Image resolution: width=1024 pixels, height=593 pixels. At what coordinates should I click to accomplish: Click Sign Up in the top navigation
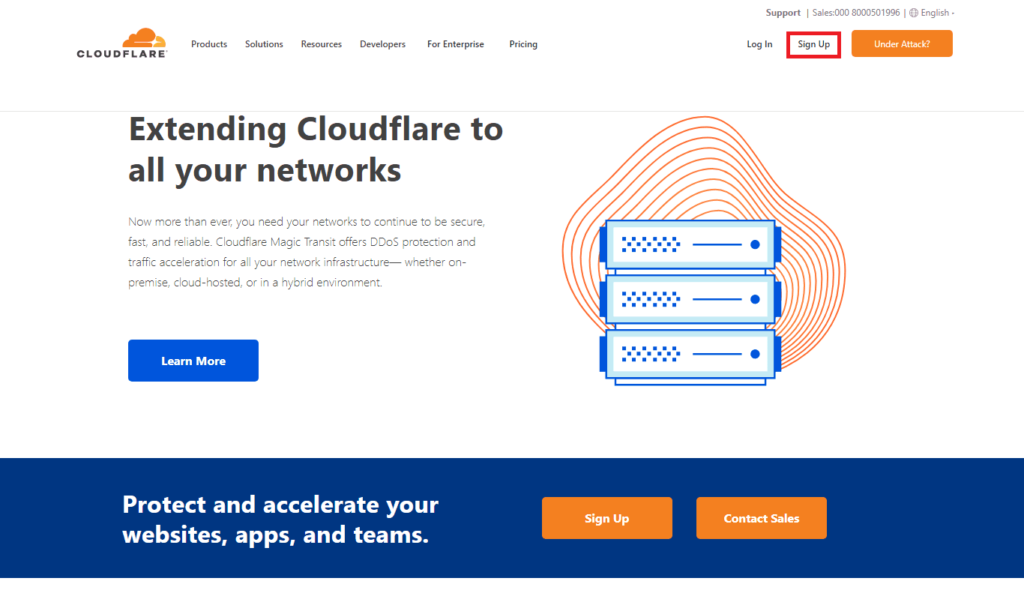tap(814, 44)
